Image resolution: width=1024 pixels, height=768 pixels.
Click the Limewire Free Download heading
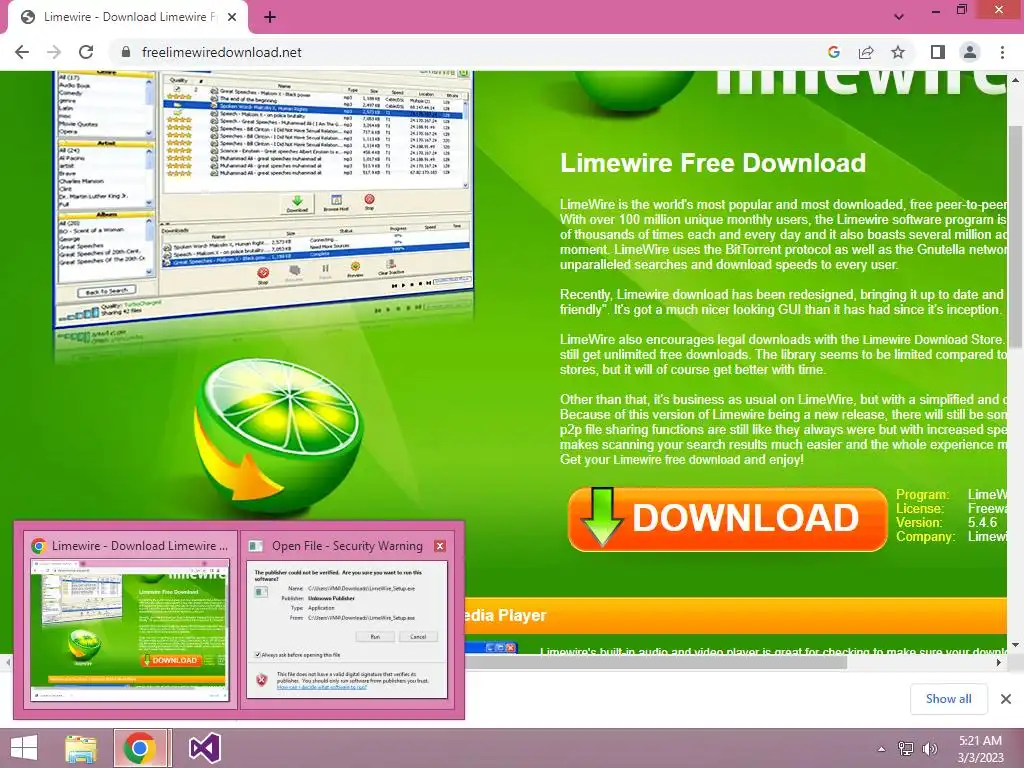pyautogui.click(x=712, y=163)
